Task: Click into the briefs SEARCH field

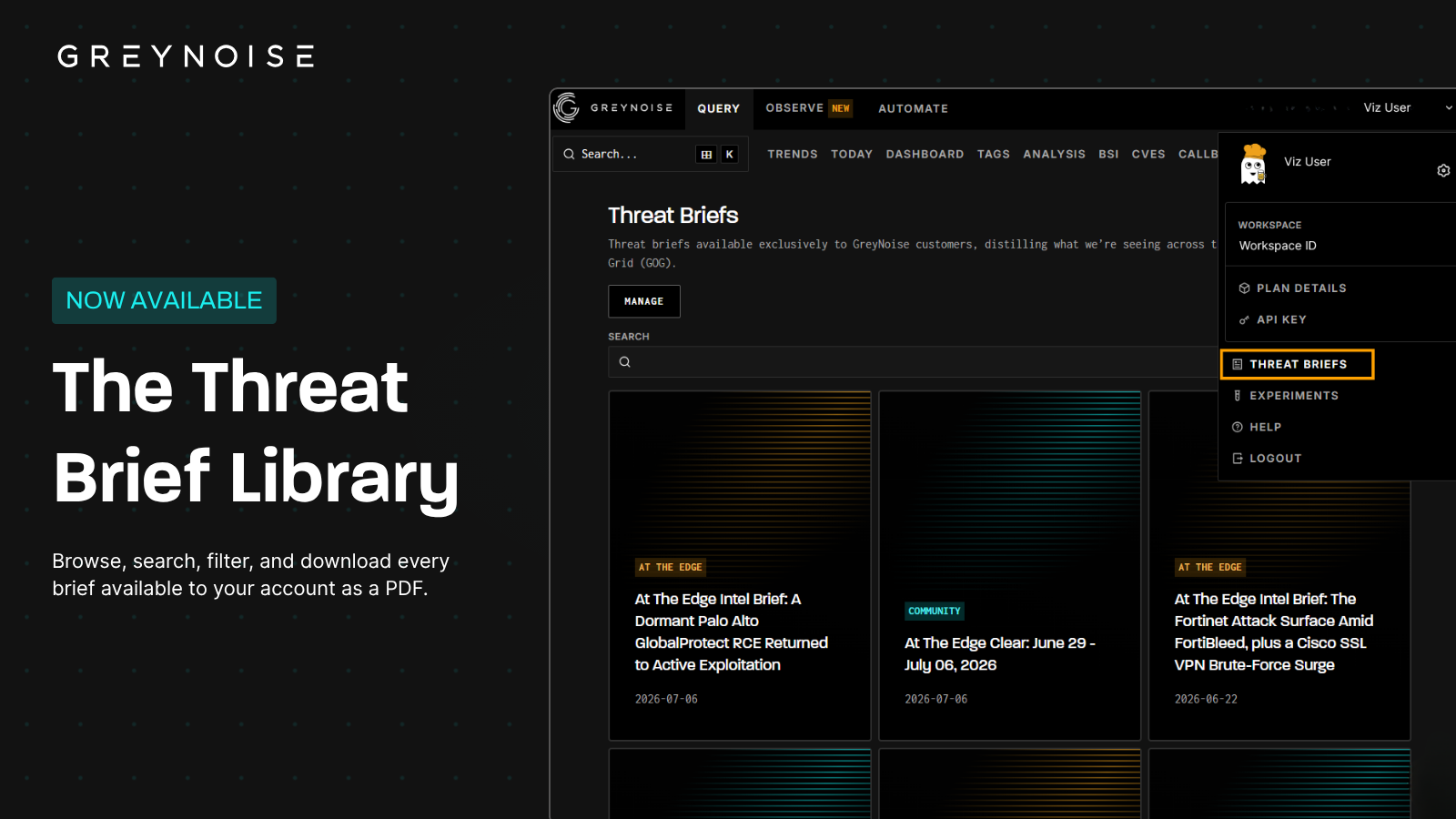Action: pyautogui.click(x=913, y=362)
